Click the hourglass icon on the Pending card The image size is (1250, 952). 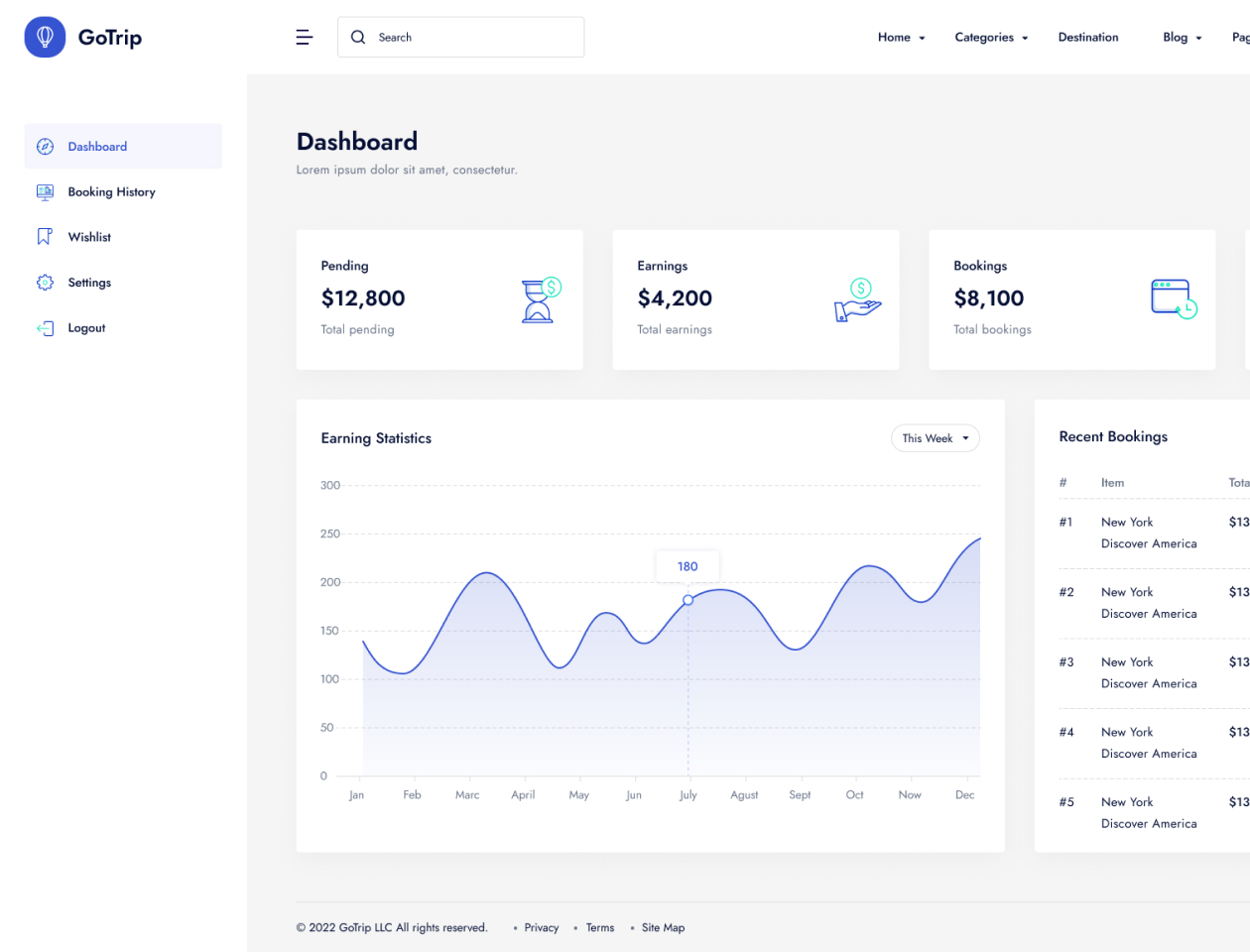[536, 299]
